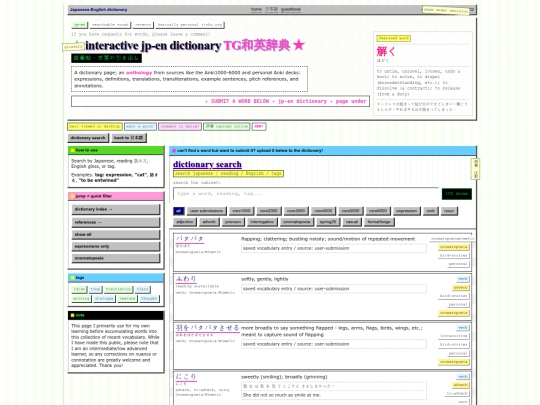Toggle the 'expression' filter chip
The image size is (540, 405).
coord(406,211)
